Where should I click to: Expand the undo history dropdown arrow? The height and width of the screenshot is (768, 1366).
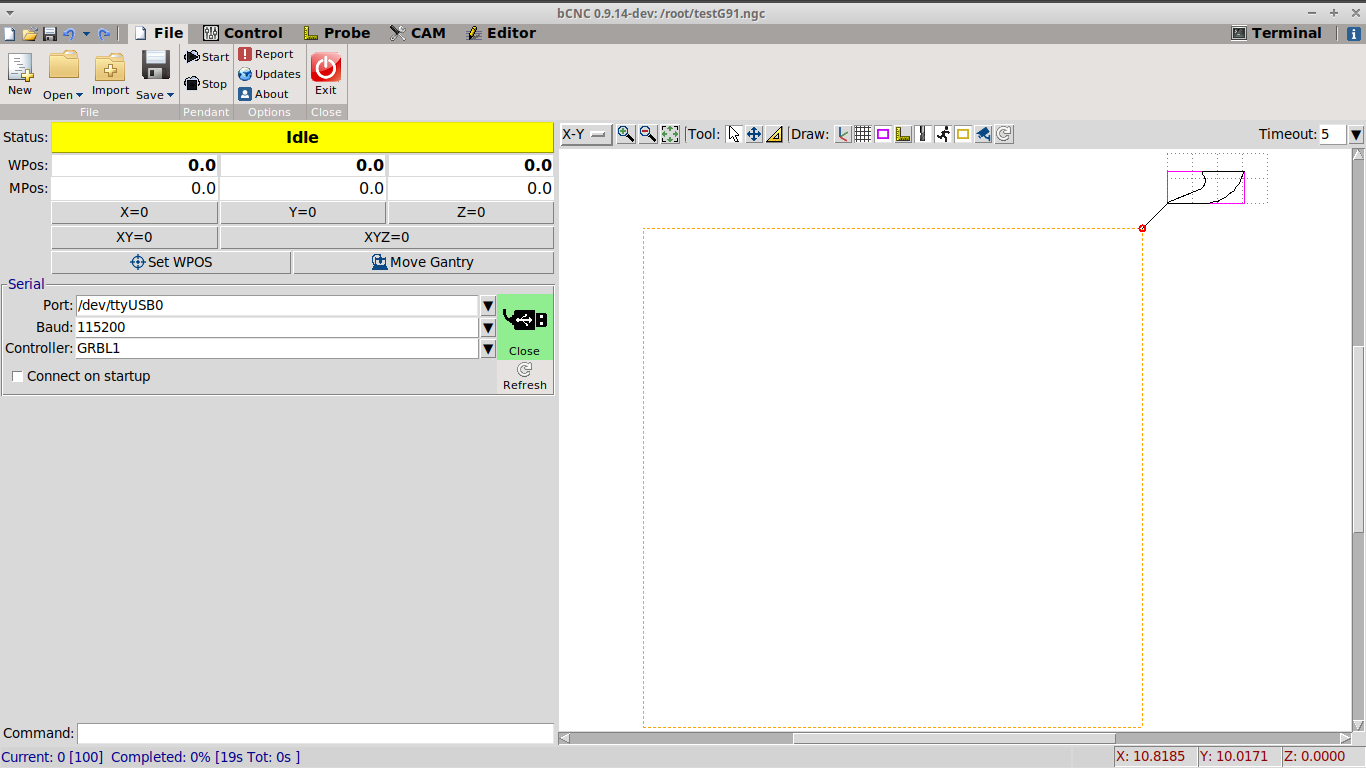[86, 33]
